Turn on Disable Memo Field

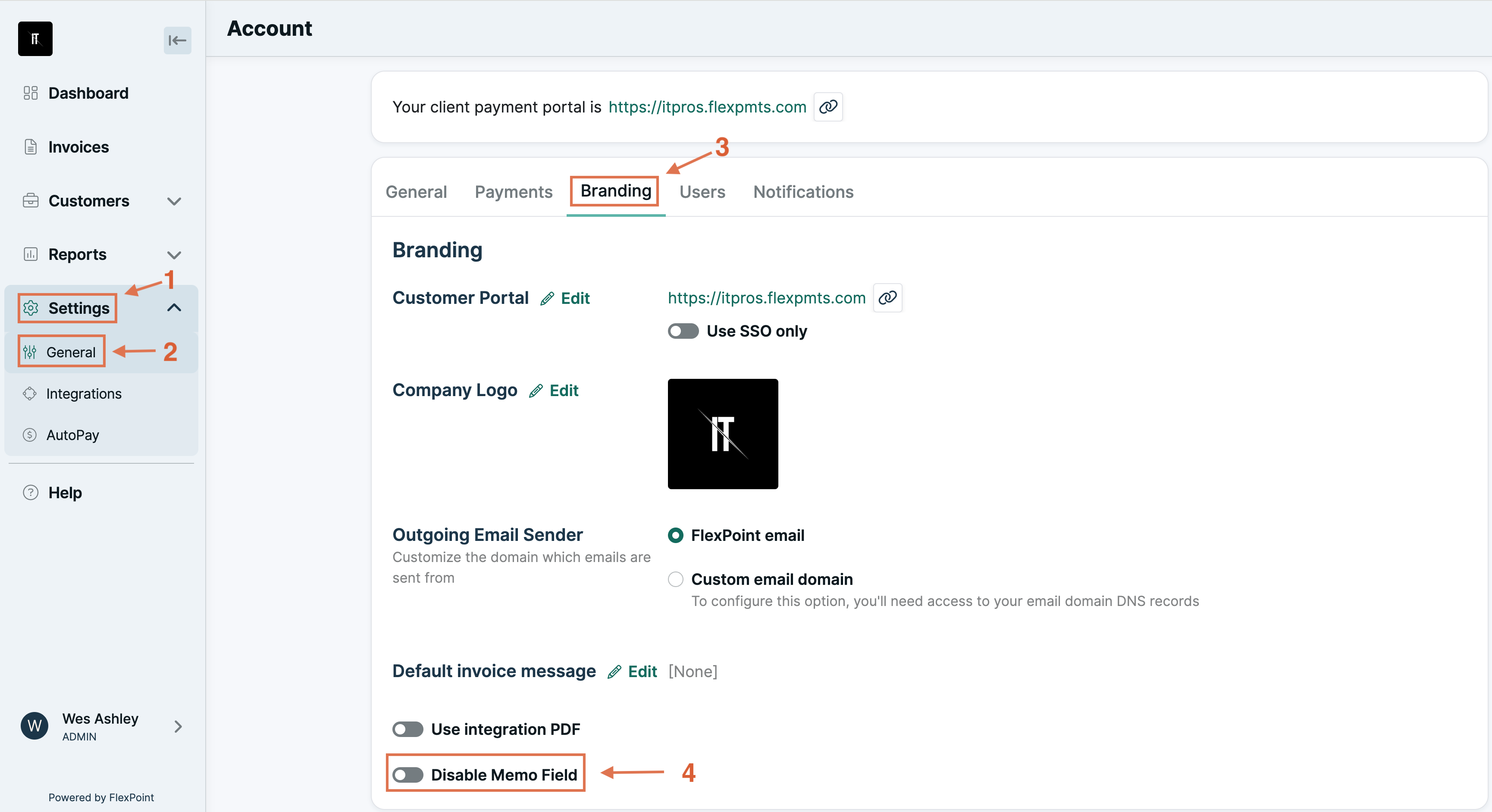(x=408, y=775)
